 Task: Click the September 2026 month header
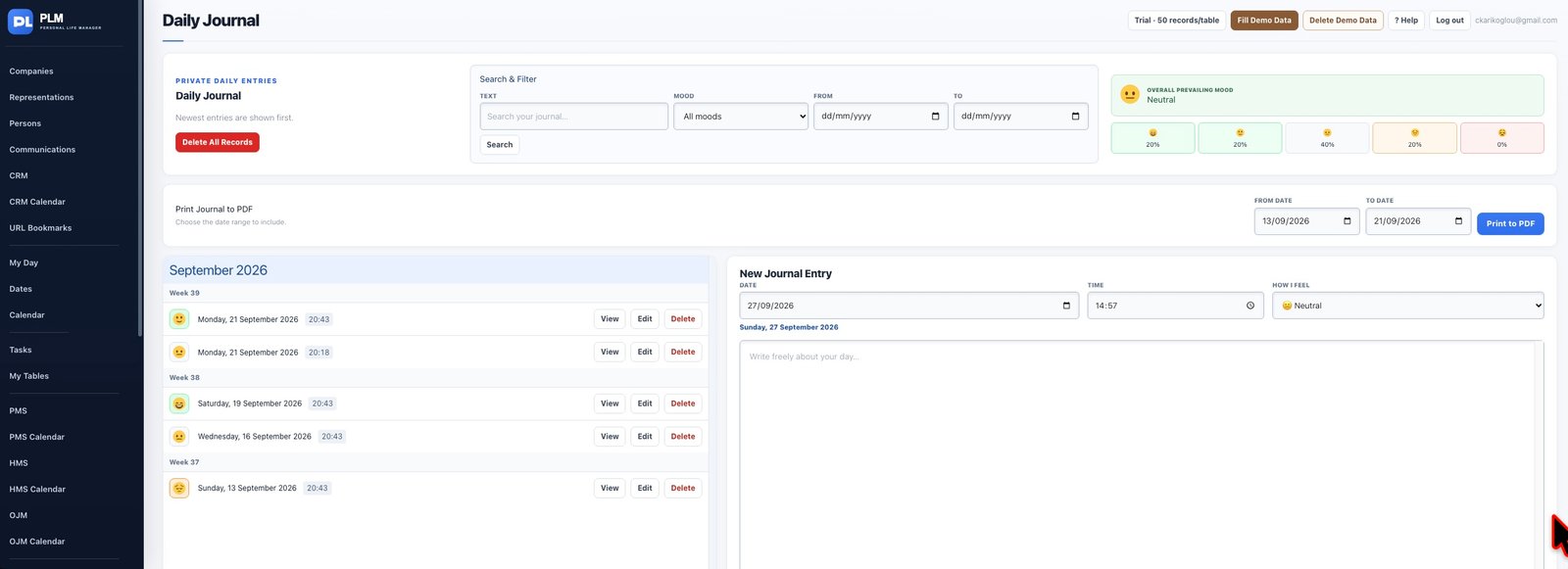[219, 270]
